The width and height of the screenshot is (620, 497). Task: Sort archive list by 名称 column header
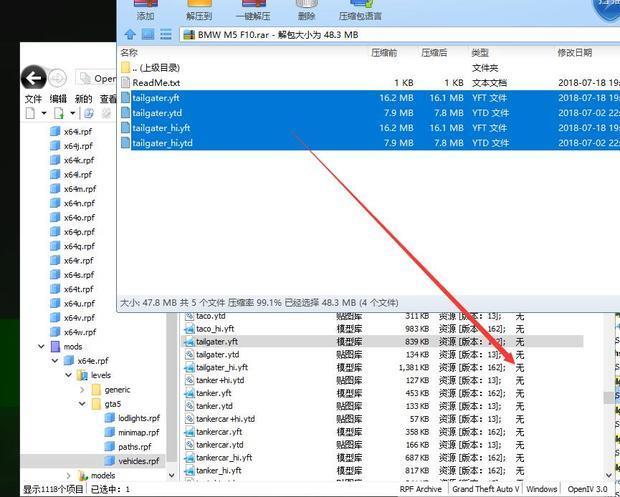[x=130, y=52]
